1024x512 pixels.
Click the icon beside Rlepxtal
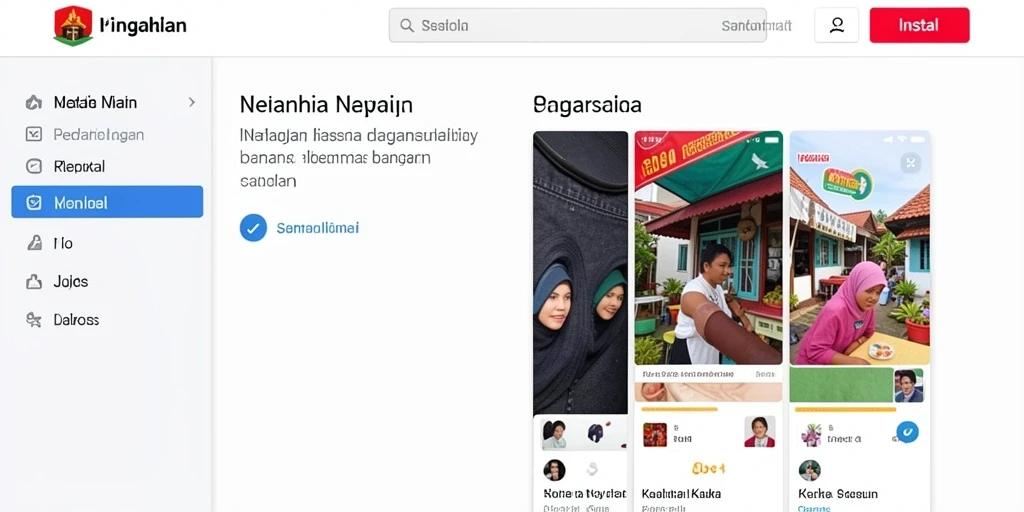[33, 167]
